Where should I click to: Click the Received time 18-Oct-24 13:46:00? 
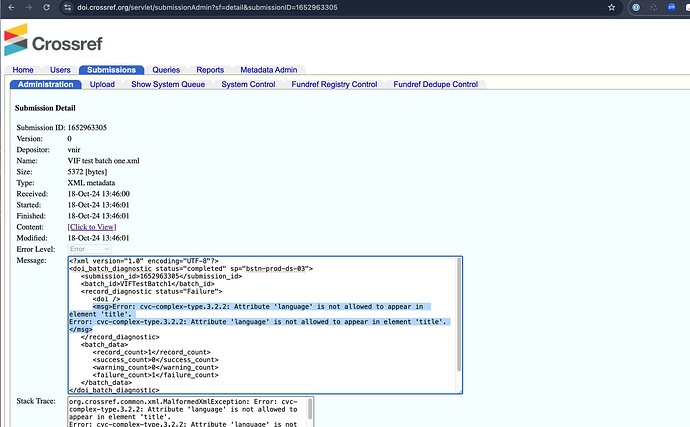point(99,194)
